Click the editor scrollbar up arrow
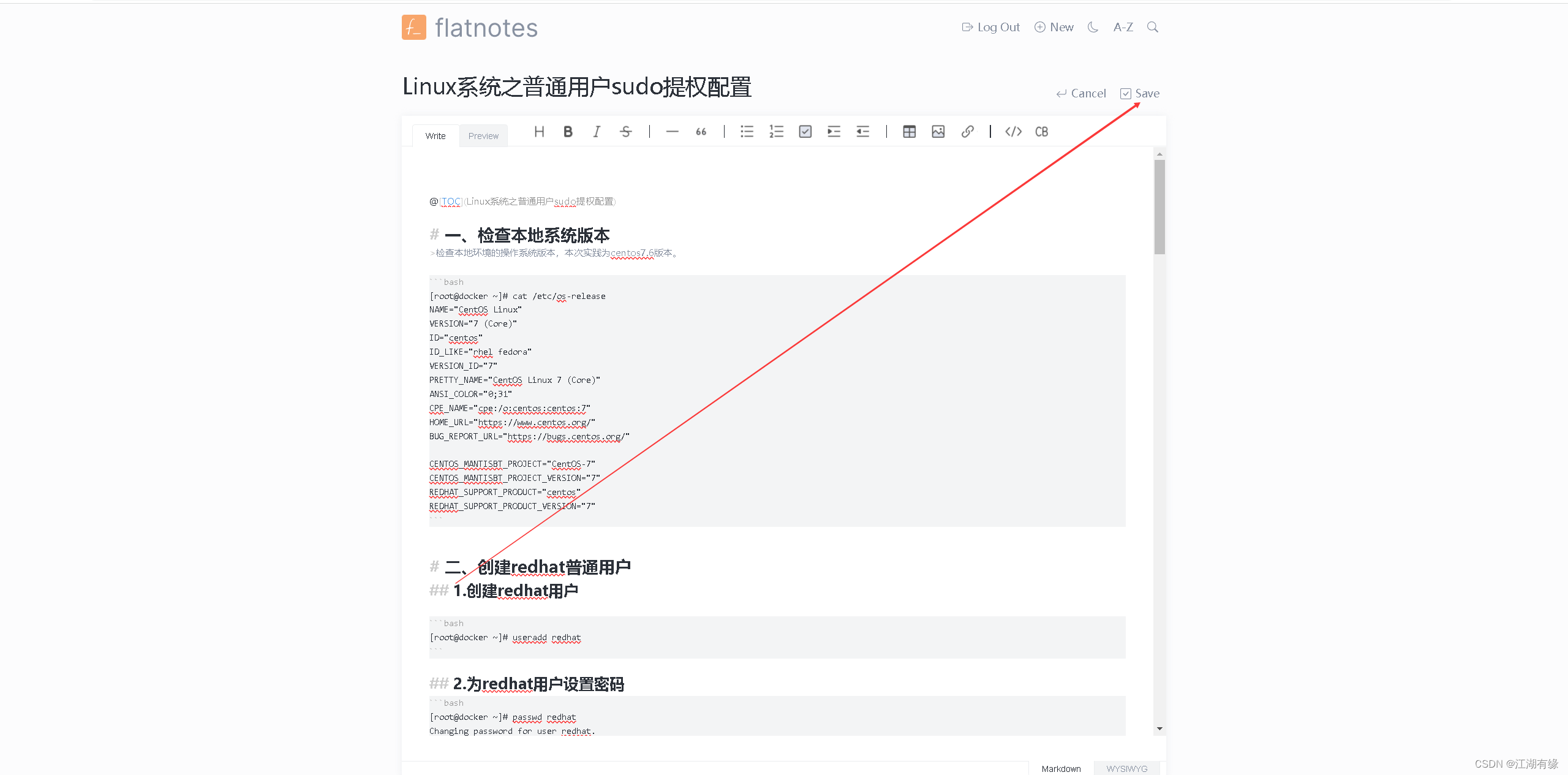The height and width of the screenshot is (775, 1568). pyautogui.click(x=1159, y=154)
